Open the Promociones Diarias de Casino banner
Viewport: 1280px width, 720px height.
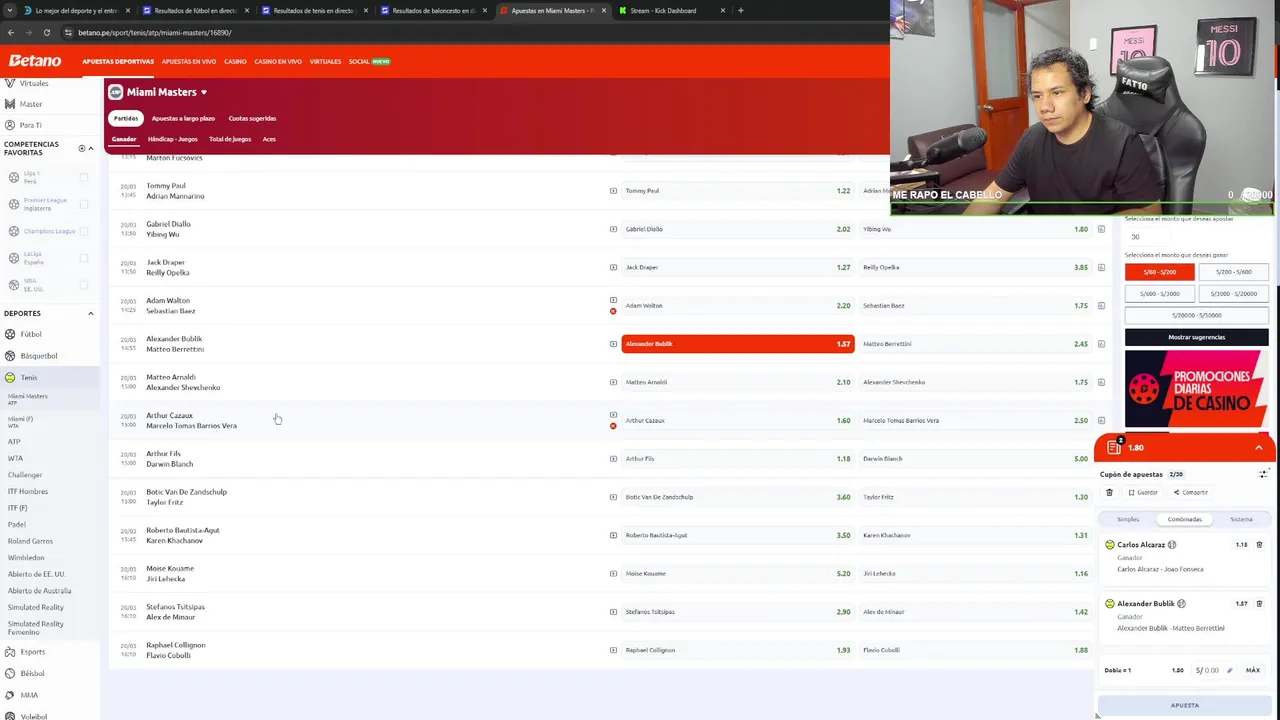[1196, 388]
